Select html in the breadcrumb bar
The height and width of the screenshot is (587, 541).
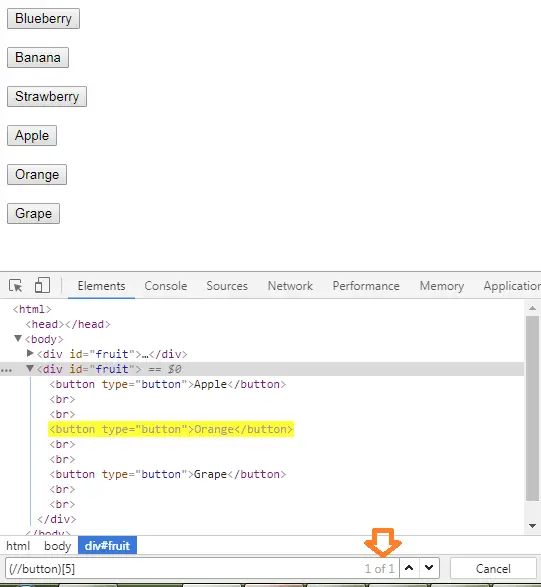[18, 545]
